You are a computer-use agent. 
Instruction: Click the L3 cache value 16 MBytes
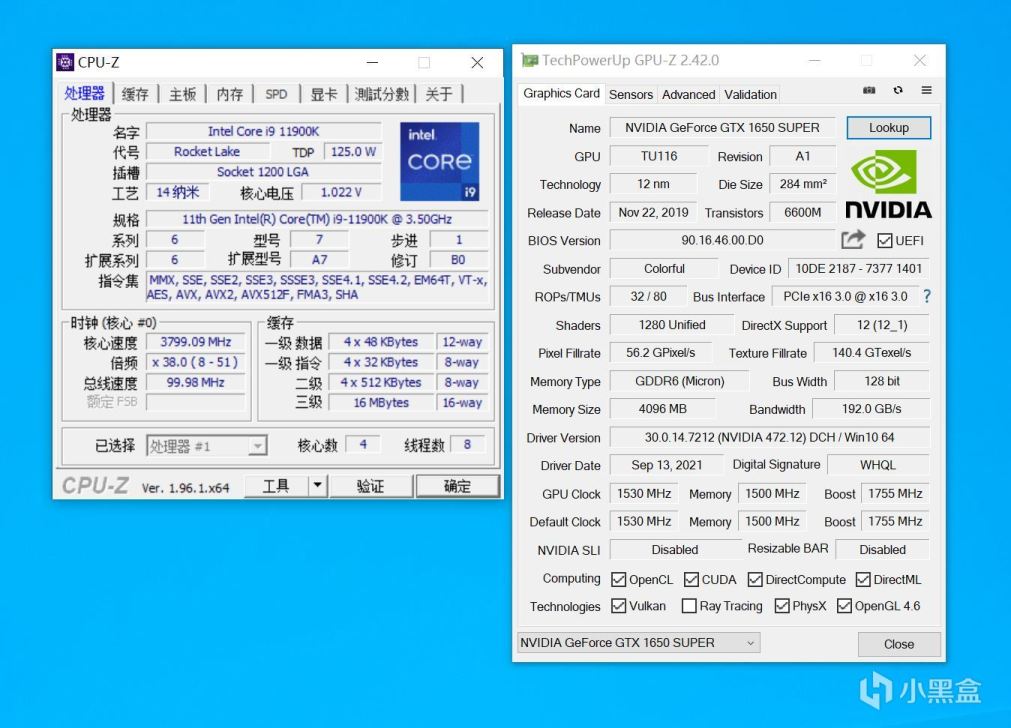point(380,402)
